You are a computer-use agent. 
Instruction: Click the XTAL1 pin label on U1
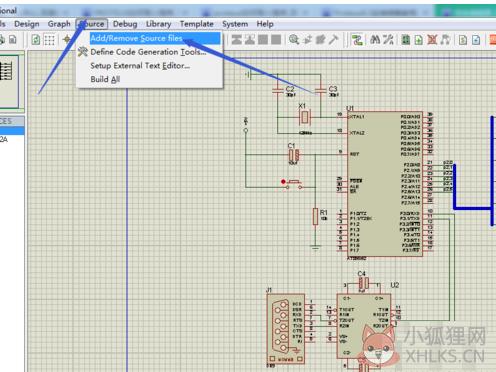[x=357, y=117]
